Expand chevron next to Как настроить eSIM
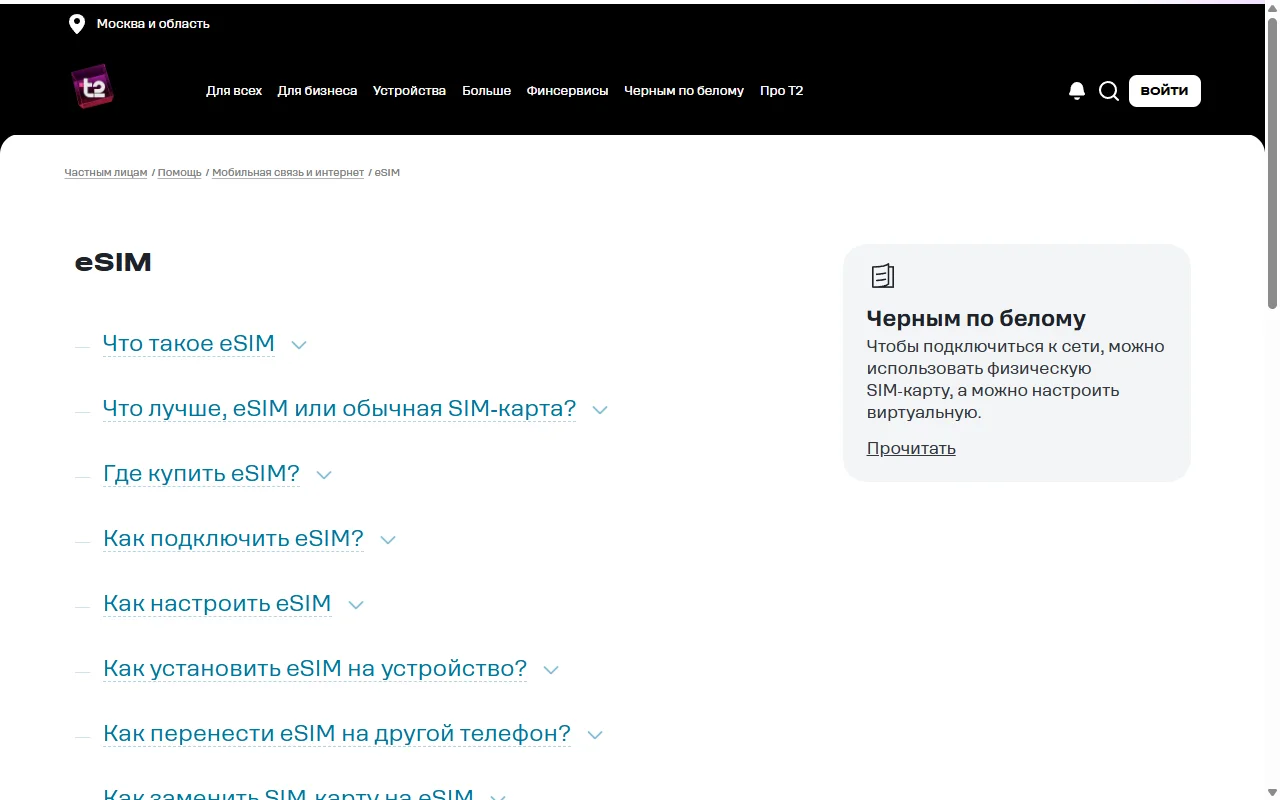The image size is (1280, 800). click(356, 605)
